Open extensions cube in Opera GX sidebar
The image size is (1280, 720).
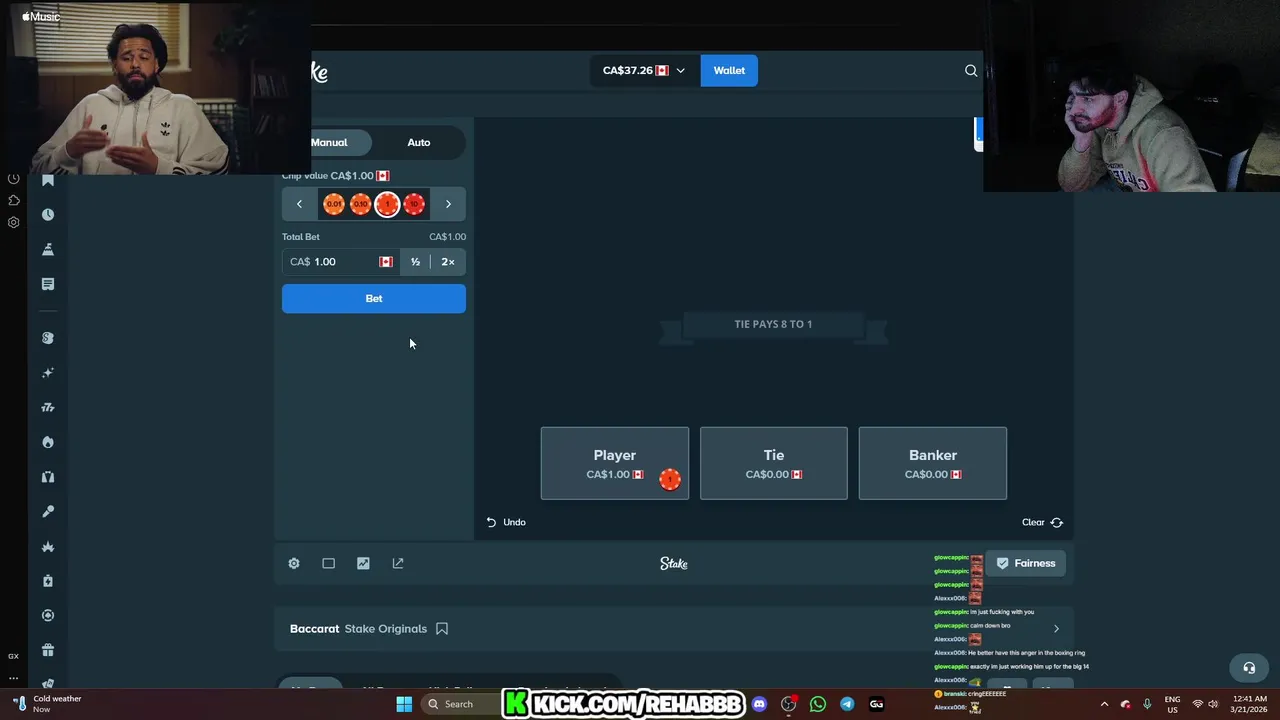[14, 200]
